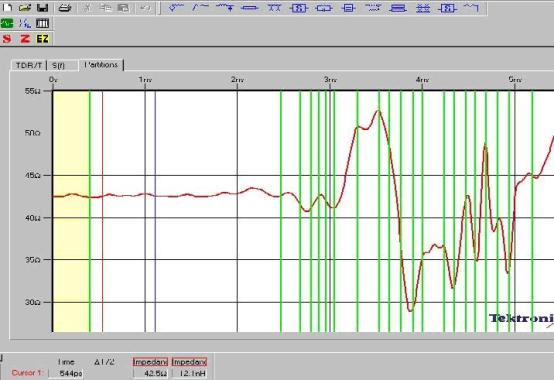Image resolution: width=554 pixels, height=380 pixels.
Task: Click the green waveform viewer icon
Action: point(7,23)
